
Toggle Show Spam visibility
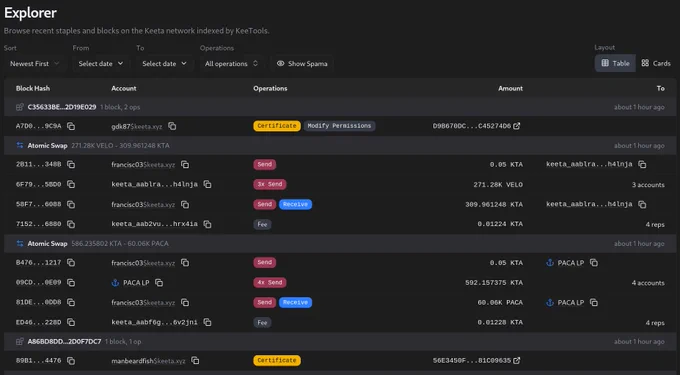(302, 64)
